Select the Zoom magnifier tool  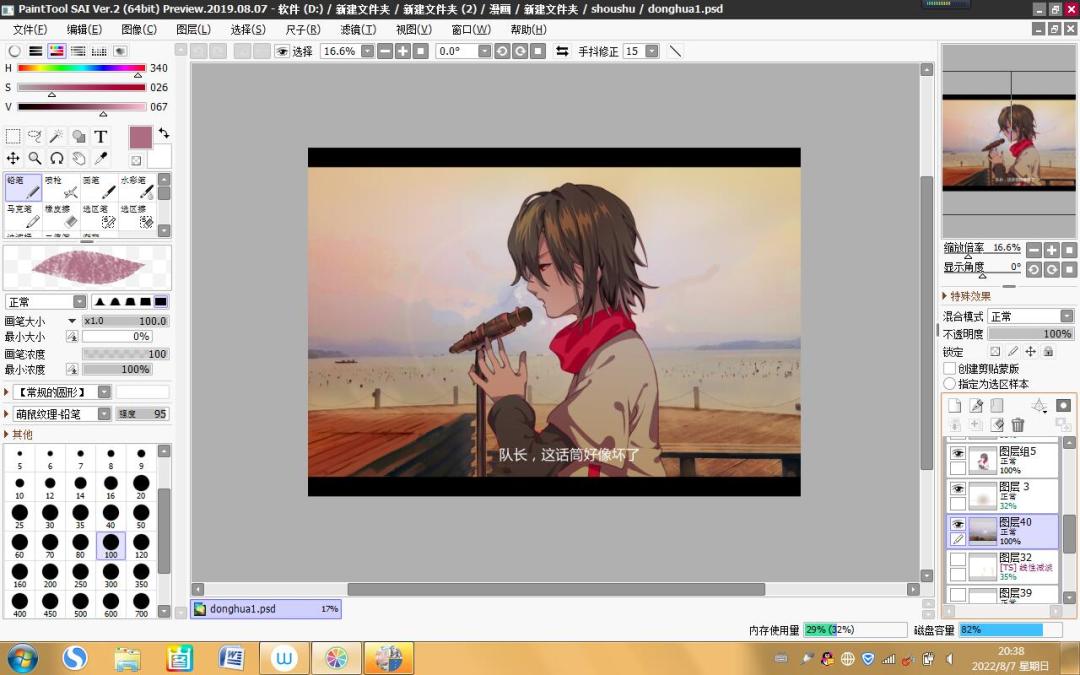point(34,158)
